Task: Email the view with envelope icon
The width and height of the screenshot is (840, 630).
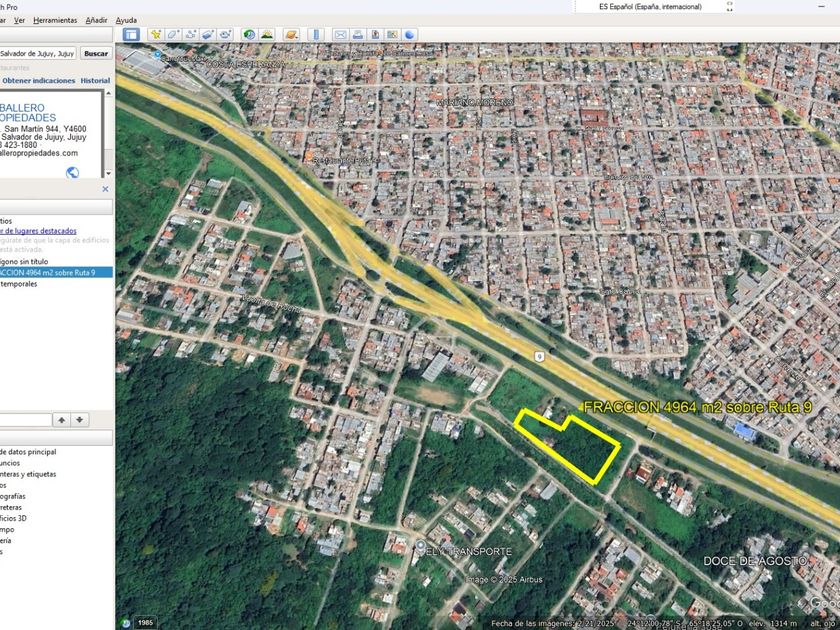Action: (x=340, y=35)
